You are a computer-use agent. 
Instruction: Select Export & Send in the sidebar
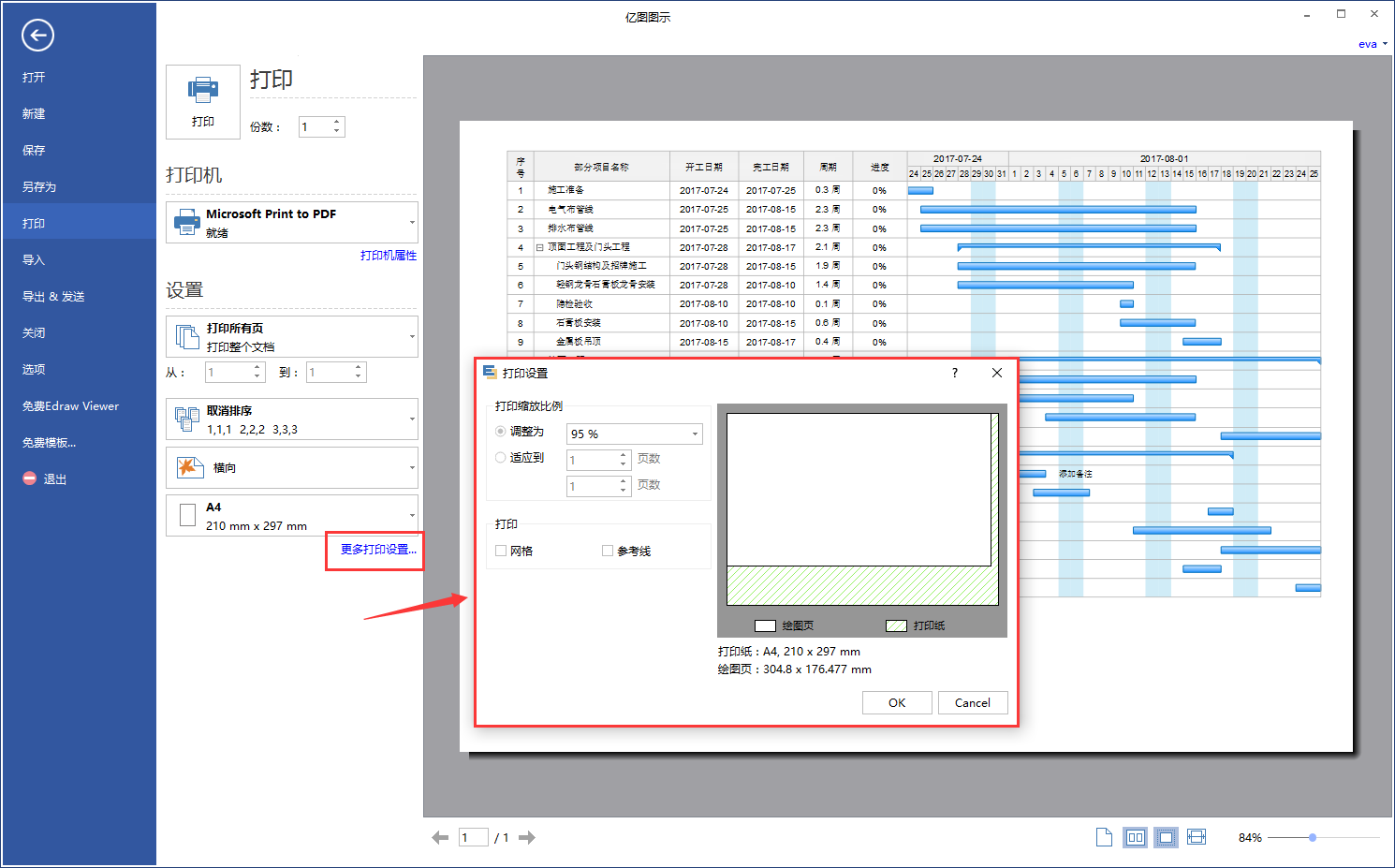pyautogui.click(x=53, y=296)
